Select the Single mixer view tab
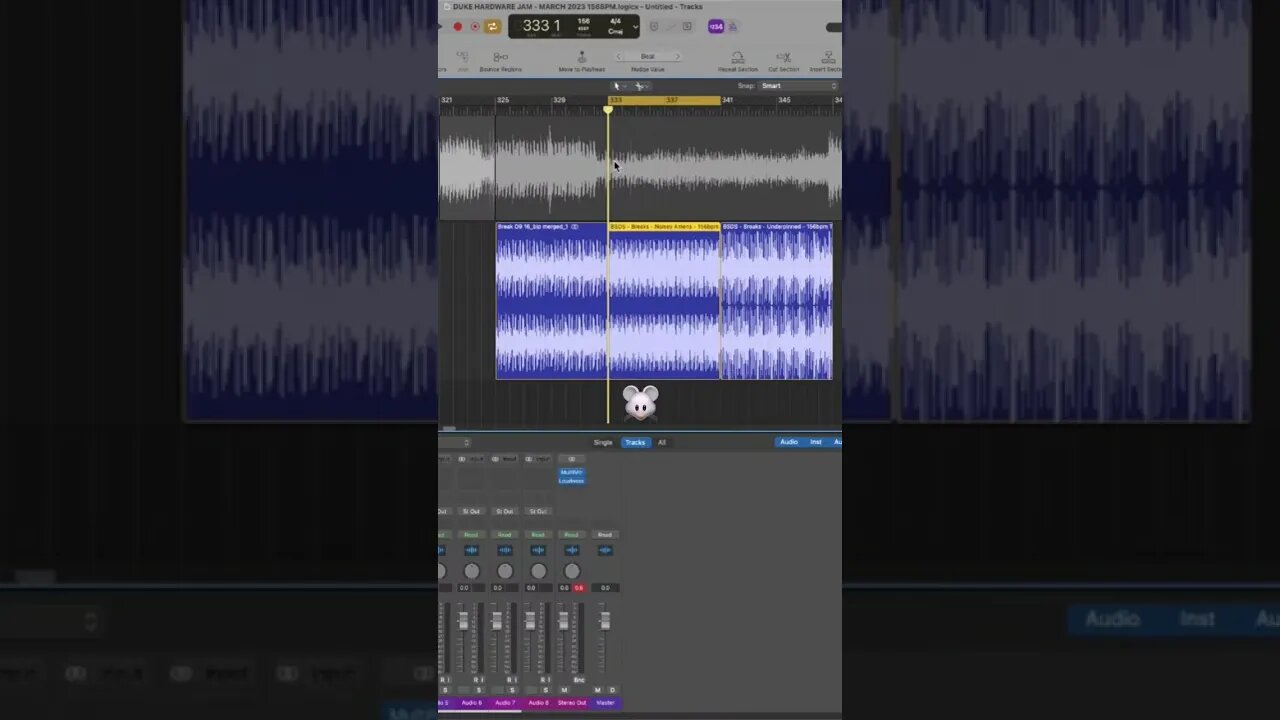The height and width of the screenshot is (720, 1280). click(x=603, y=442)
